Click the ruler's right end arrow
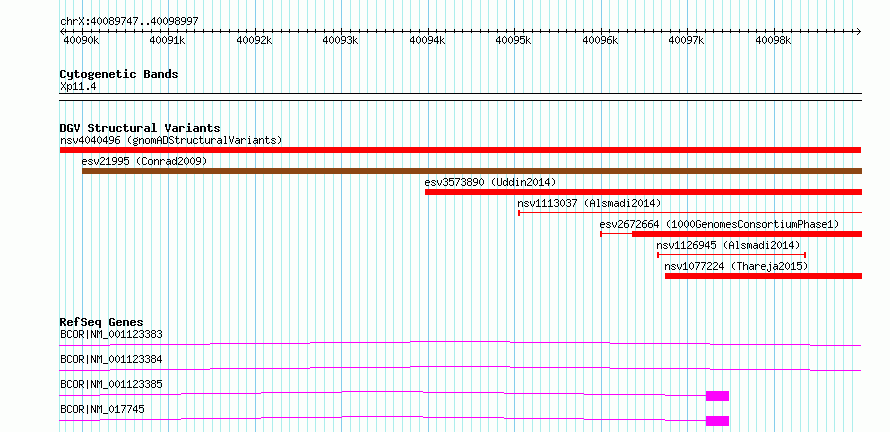 859,31
